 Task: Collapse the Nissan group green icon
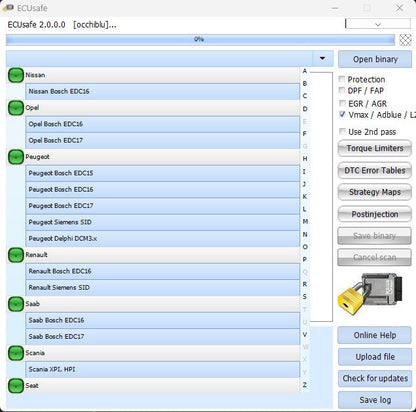click(15, 75)
